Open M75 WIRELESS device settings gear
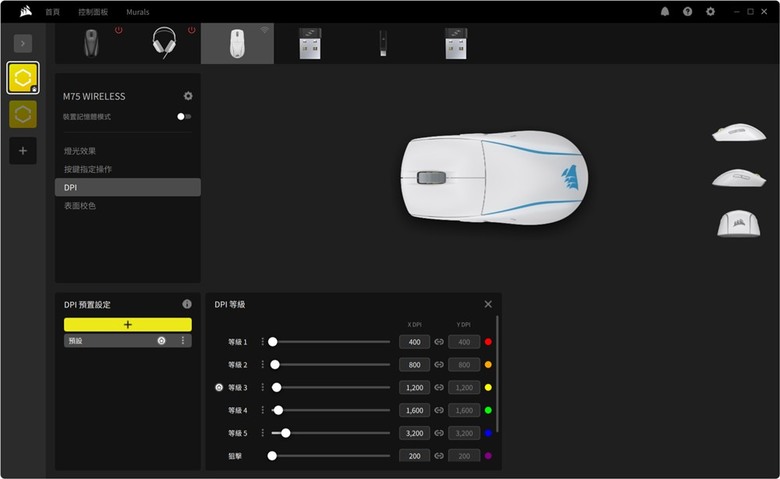Image resolution: width=780 pixels, height=479 pixels. tap(188, 96)
